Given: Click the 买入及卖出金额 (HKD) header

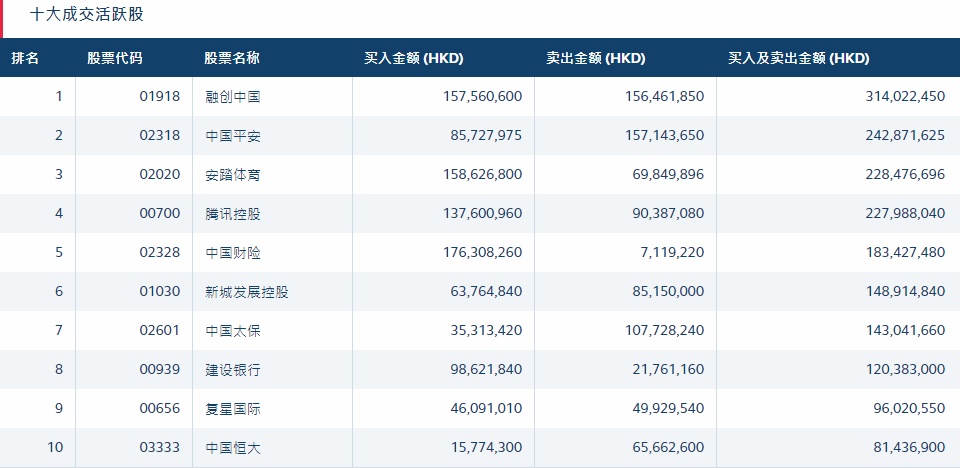Looking at the screenshot, I should 798,58.
